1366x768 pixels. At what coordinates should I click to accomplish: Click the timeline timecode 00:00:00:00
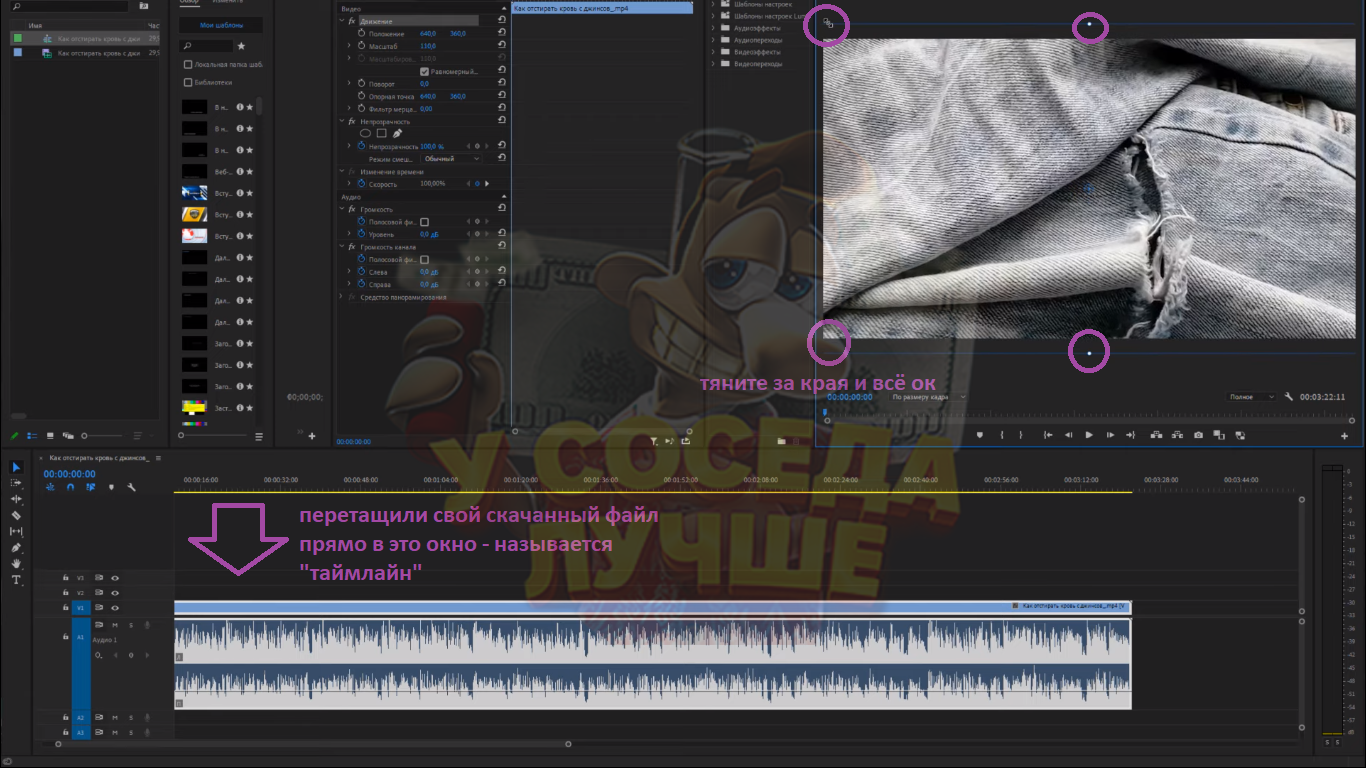click(x=70, y=474)
